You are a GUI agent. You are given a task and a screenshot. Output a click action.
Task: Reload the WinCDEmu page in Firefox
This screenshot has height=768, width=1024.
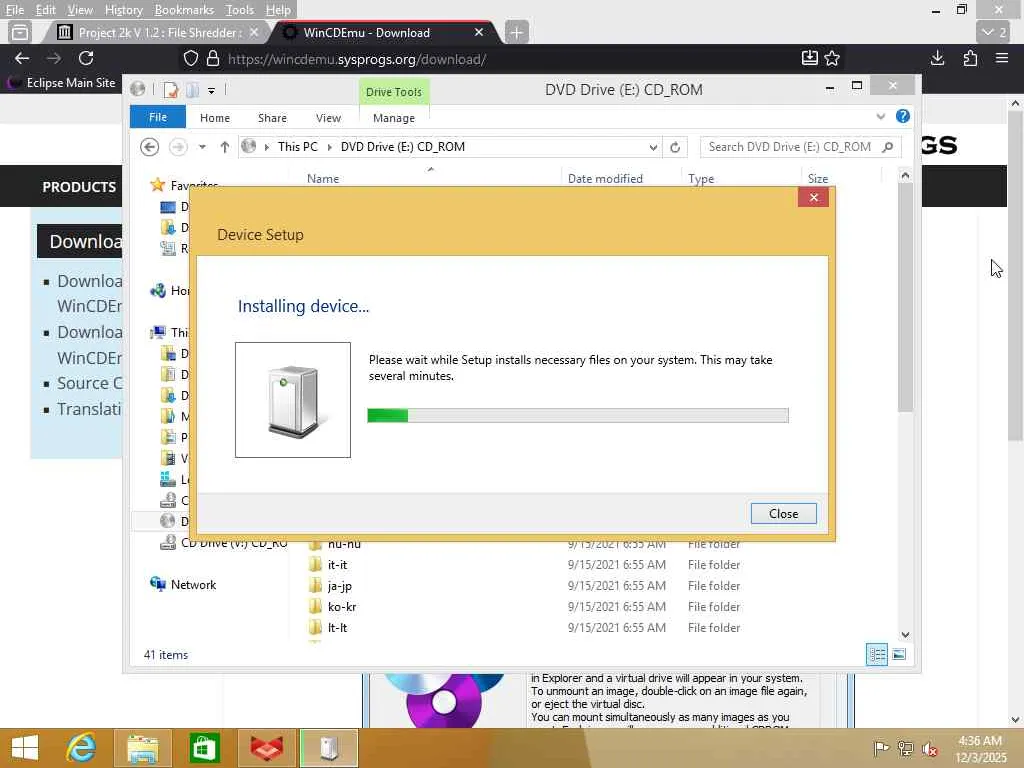pos(86,59)
